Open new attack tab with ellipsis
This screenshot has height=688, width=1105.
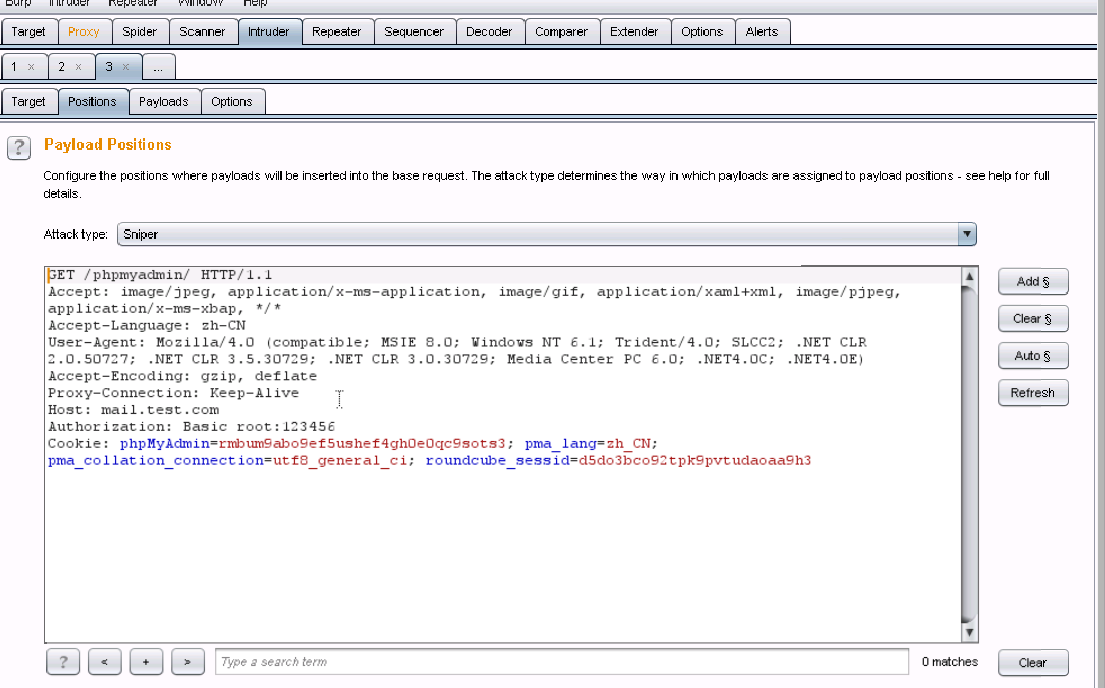(x=159, y=67)
